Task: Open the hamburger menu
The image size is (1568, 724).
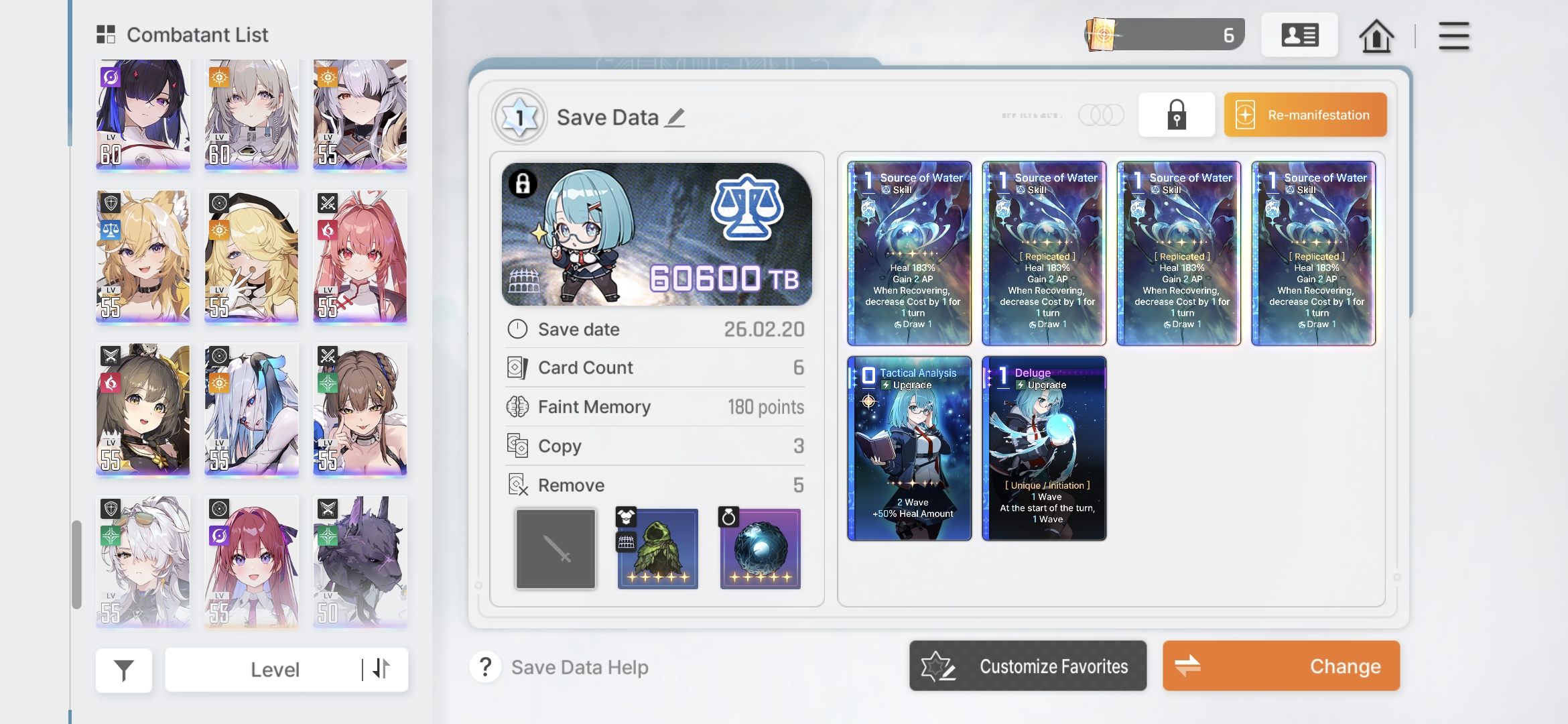Action: [x=1453, y=36]
